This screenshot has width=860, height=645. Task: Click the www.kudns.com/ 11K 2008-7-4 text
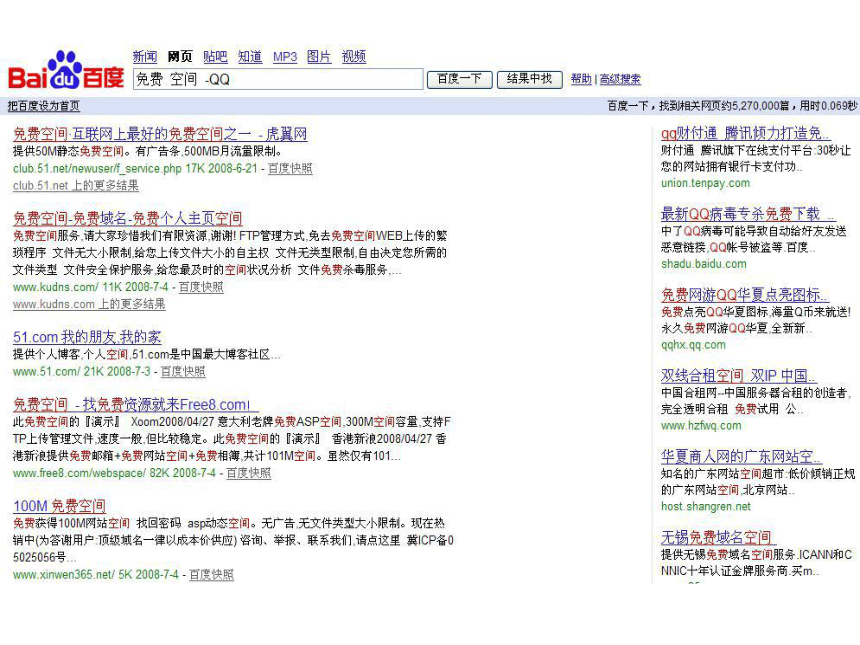[91, 287]
